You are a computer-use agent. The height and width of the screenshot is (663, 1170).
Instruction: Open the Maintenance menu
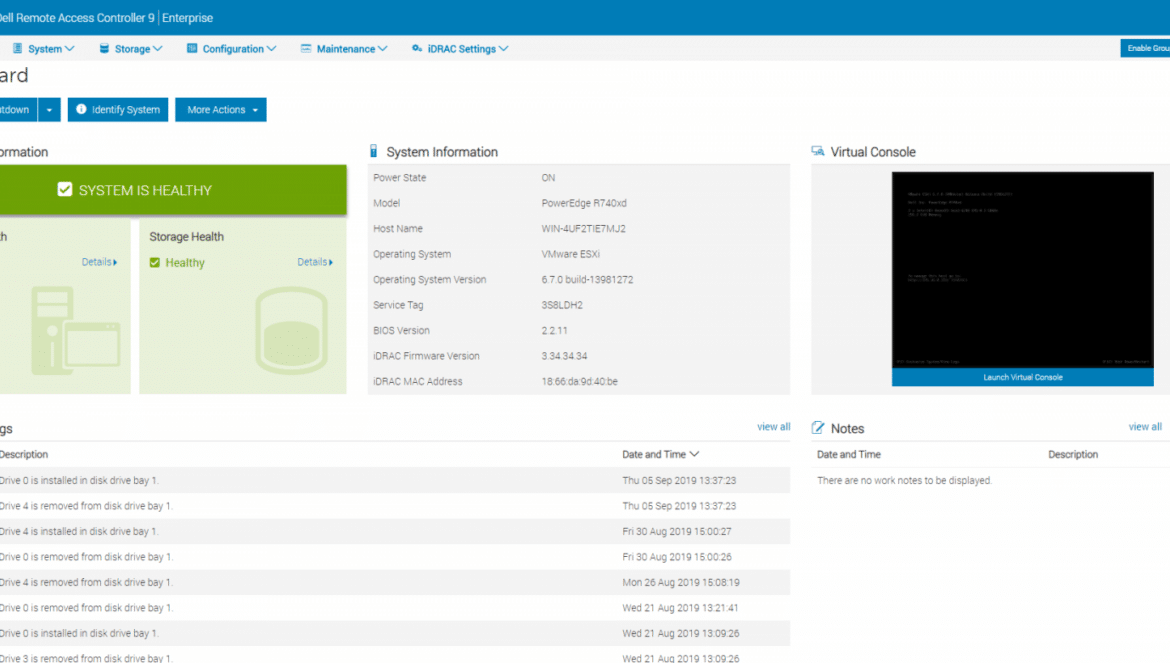click(x=345, y=48)
